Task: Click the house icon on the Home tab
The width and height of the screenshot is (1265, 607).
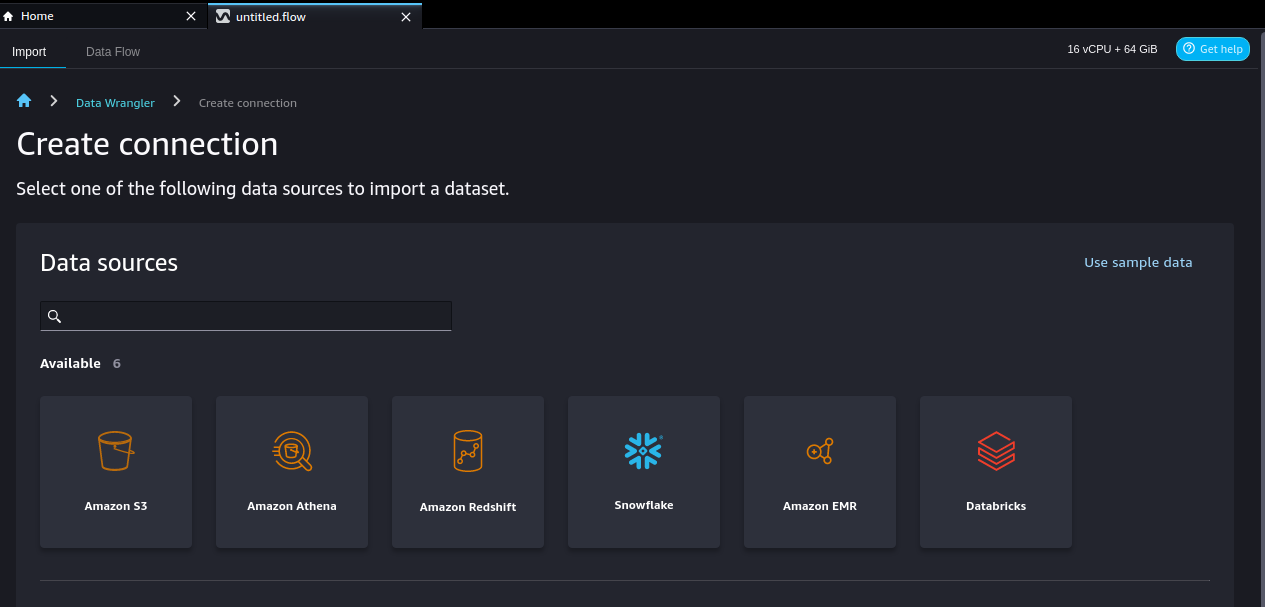Action: pos(9,16)
